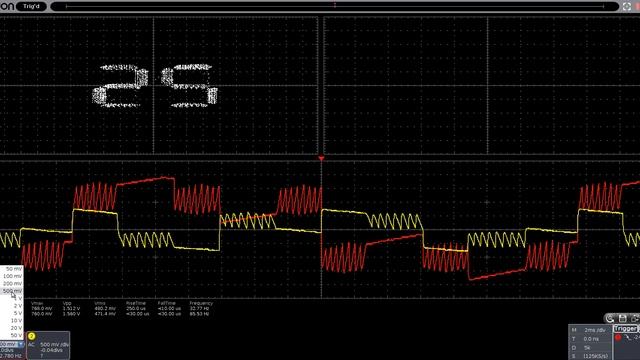640x360 pixels.
Task: Click the Vmax measurement readout
Action: tap(41, 309)
